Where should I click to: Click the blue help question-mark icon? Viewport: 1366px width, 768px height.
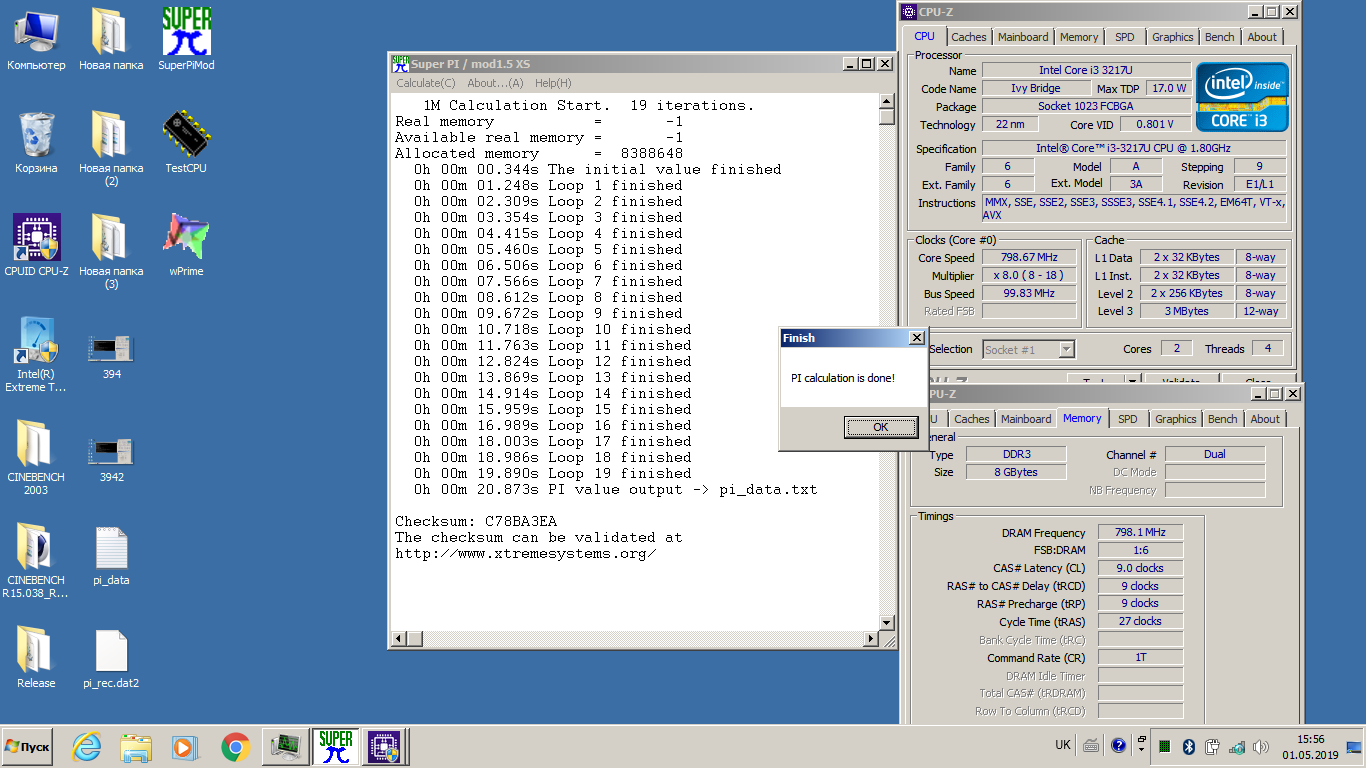[x=1118, y=745]
